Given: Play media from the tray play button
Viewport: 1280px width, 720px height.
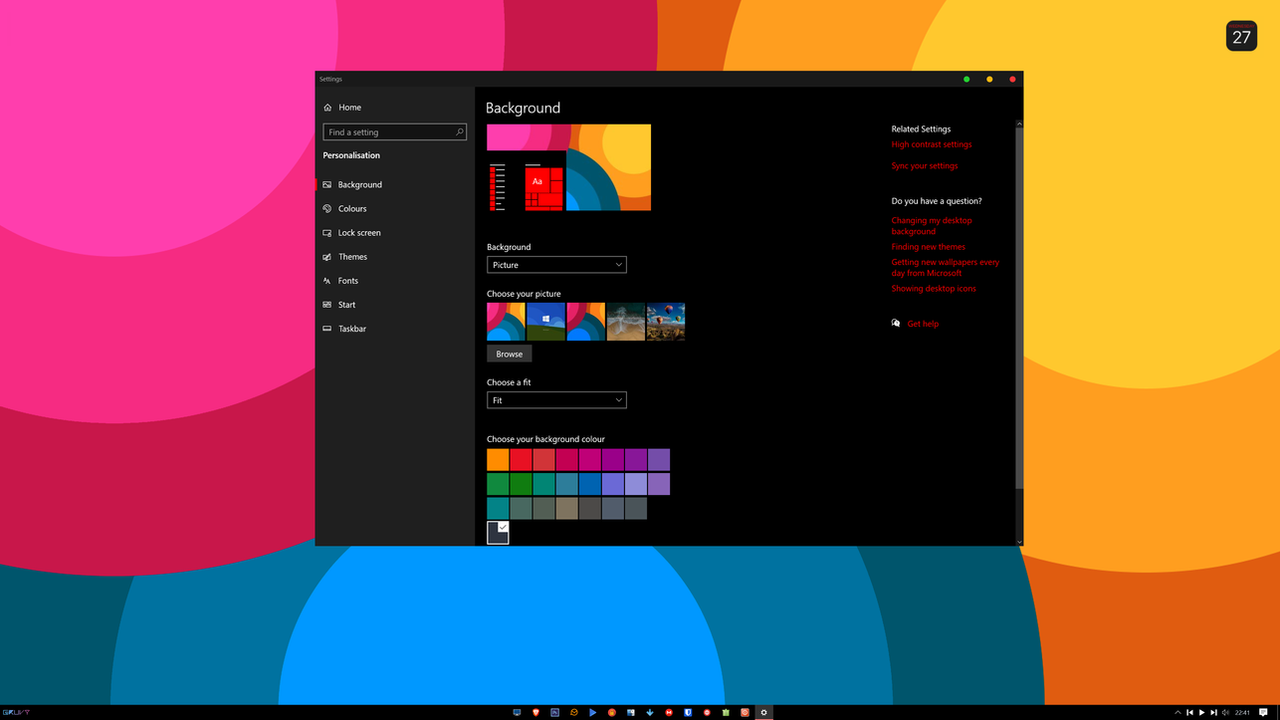Looking at the screenshot, I should tap(1202, 712).
